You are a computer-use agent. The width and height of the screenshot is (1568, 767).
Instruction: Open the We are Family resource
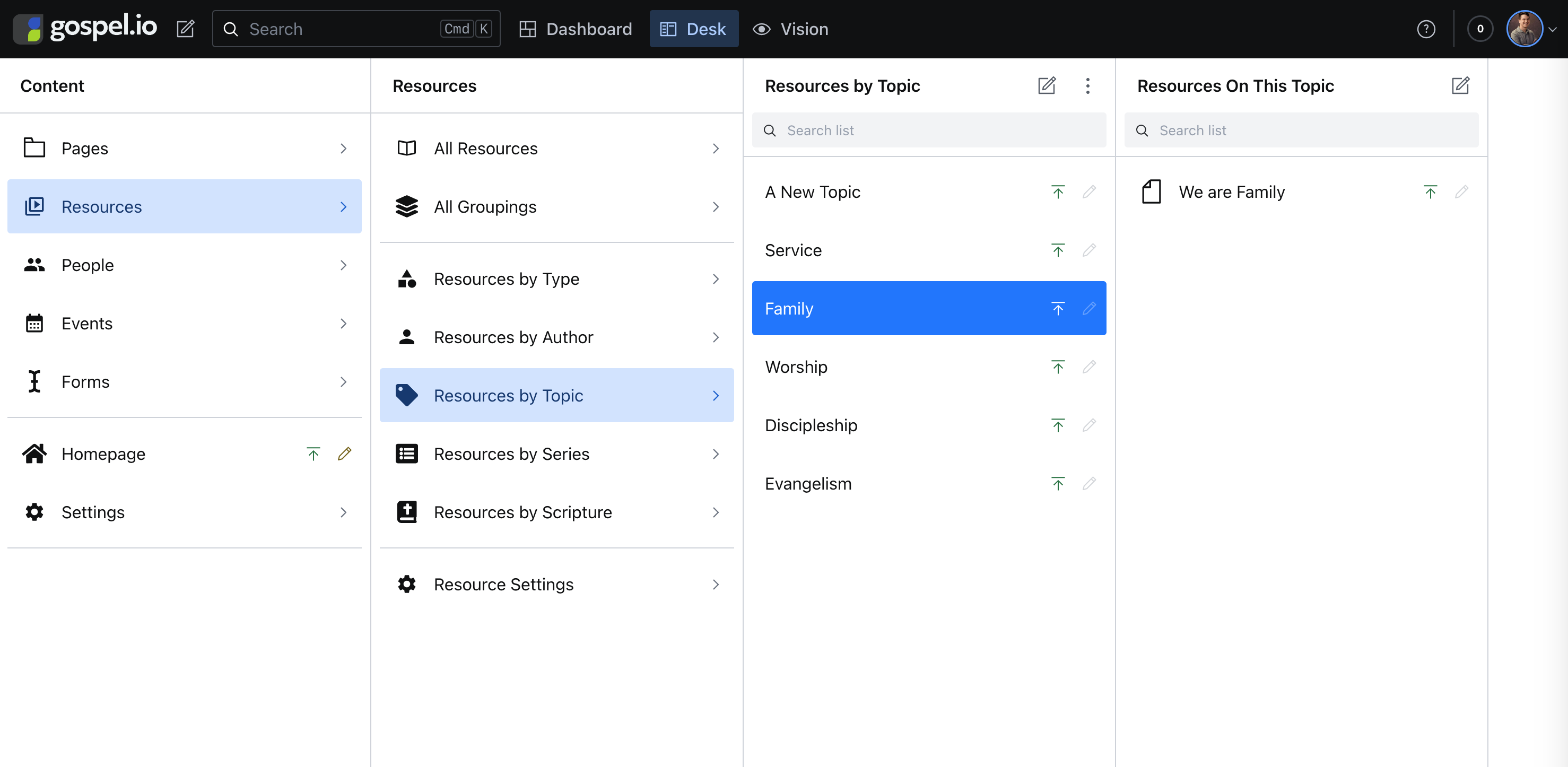[x=1301, y=192]
